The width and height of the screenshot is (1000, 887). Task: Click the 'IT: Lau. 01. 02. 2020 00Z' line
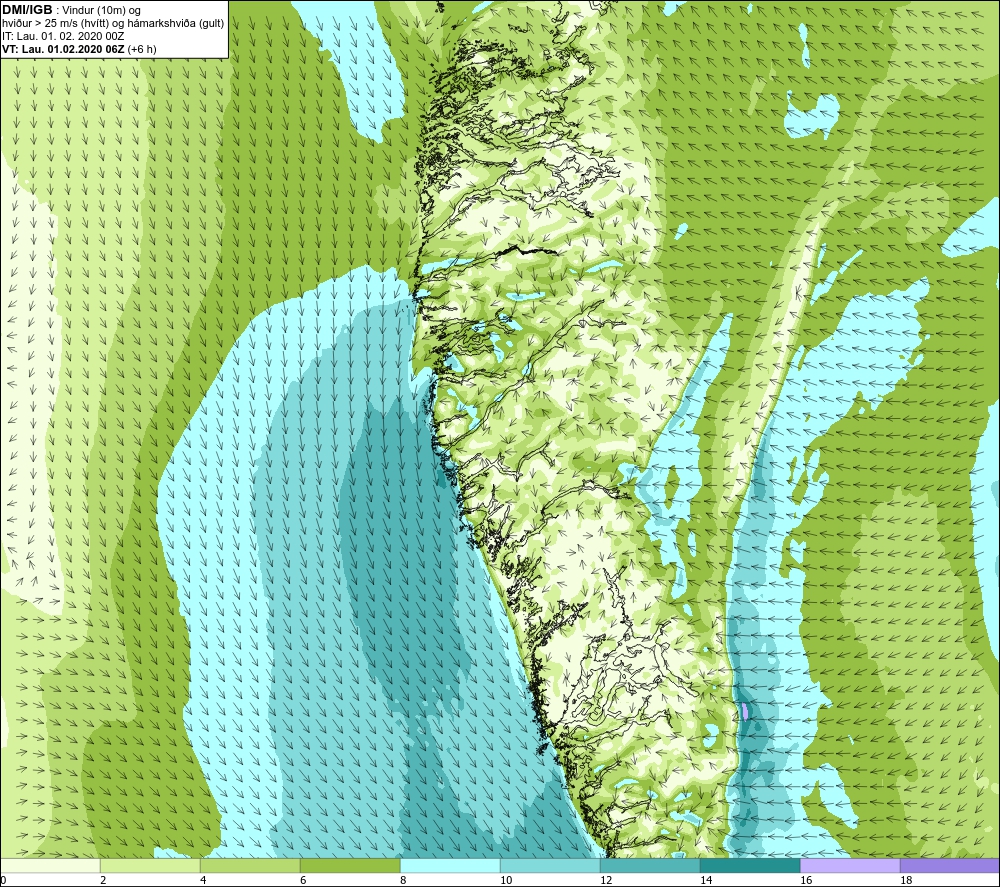(63, 36)
